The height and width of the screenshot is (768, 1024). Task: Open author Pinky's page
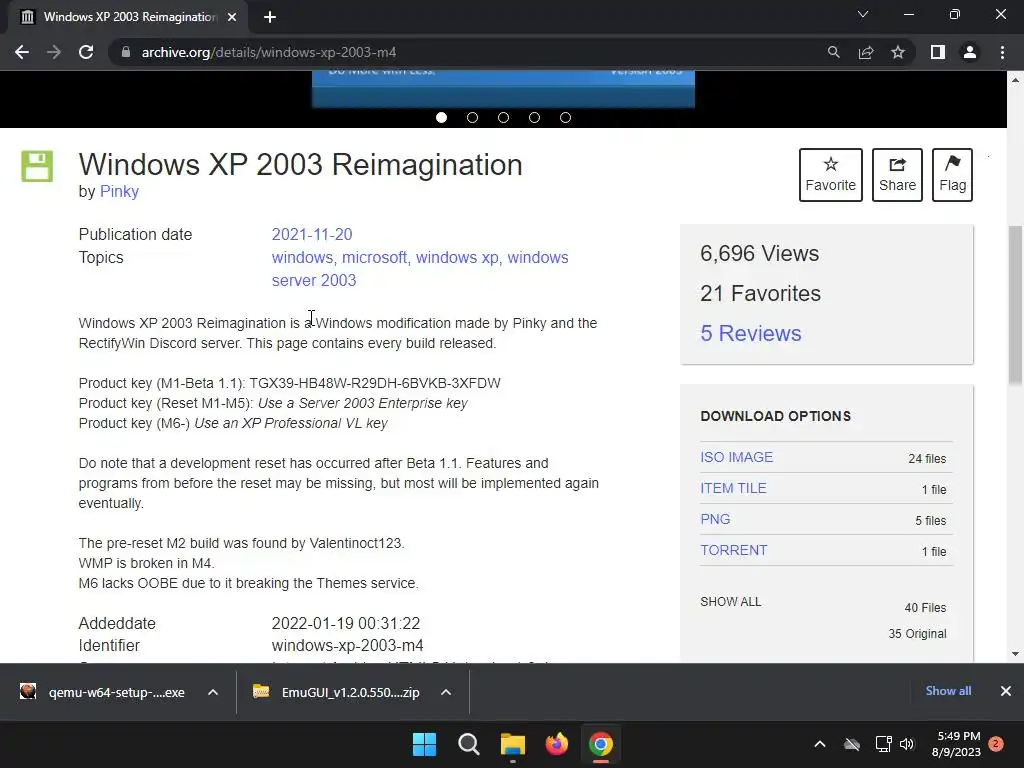119,191
